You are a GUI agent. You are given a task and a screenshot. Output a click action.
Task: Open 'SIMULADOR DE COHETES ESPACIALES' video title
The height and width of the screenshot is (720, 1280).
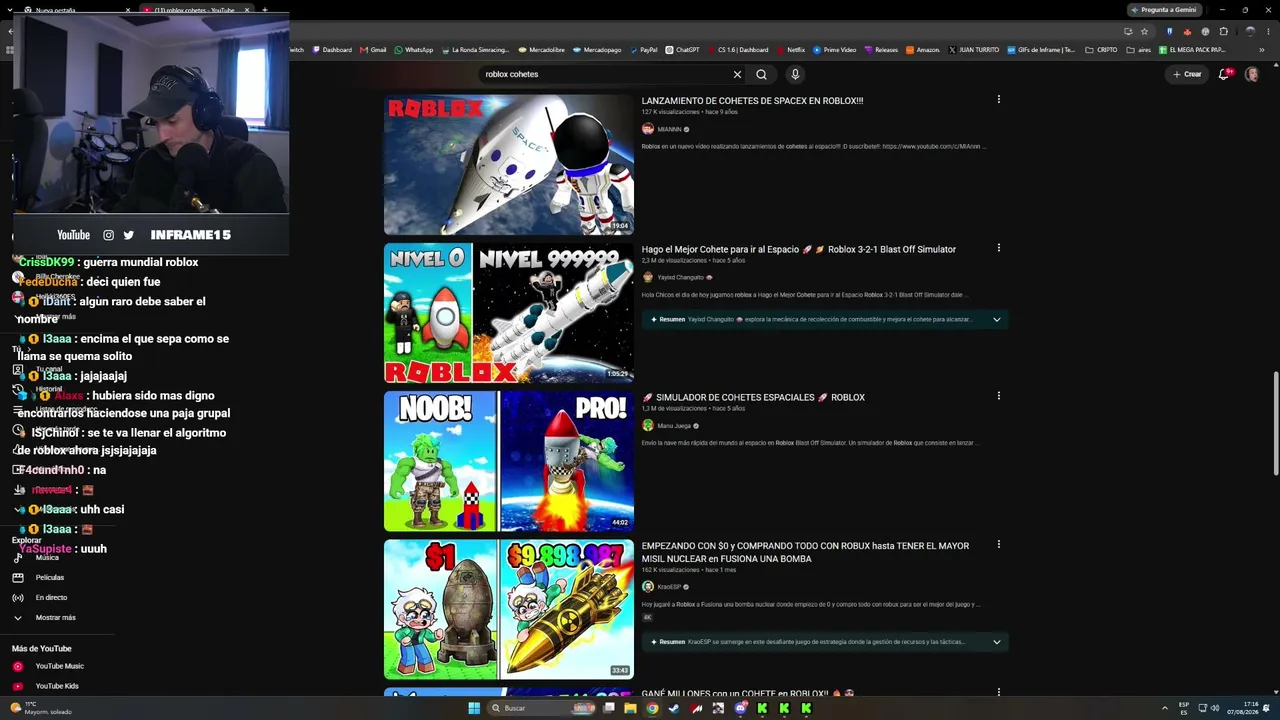click(753, 397)
